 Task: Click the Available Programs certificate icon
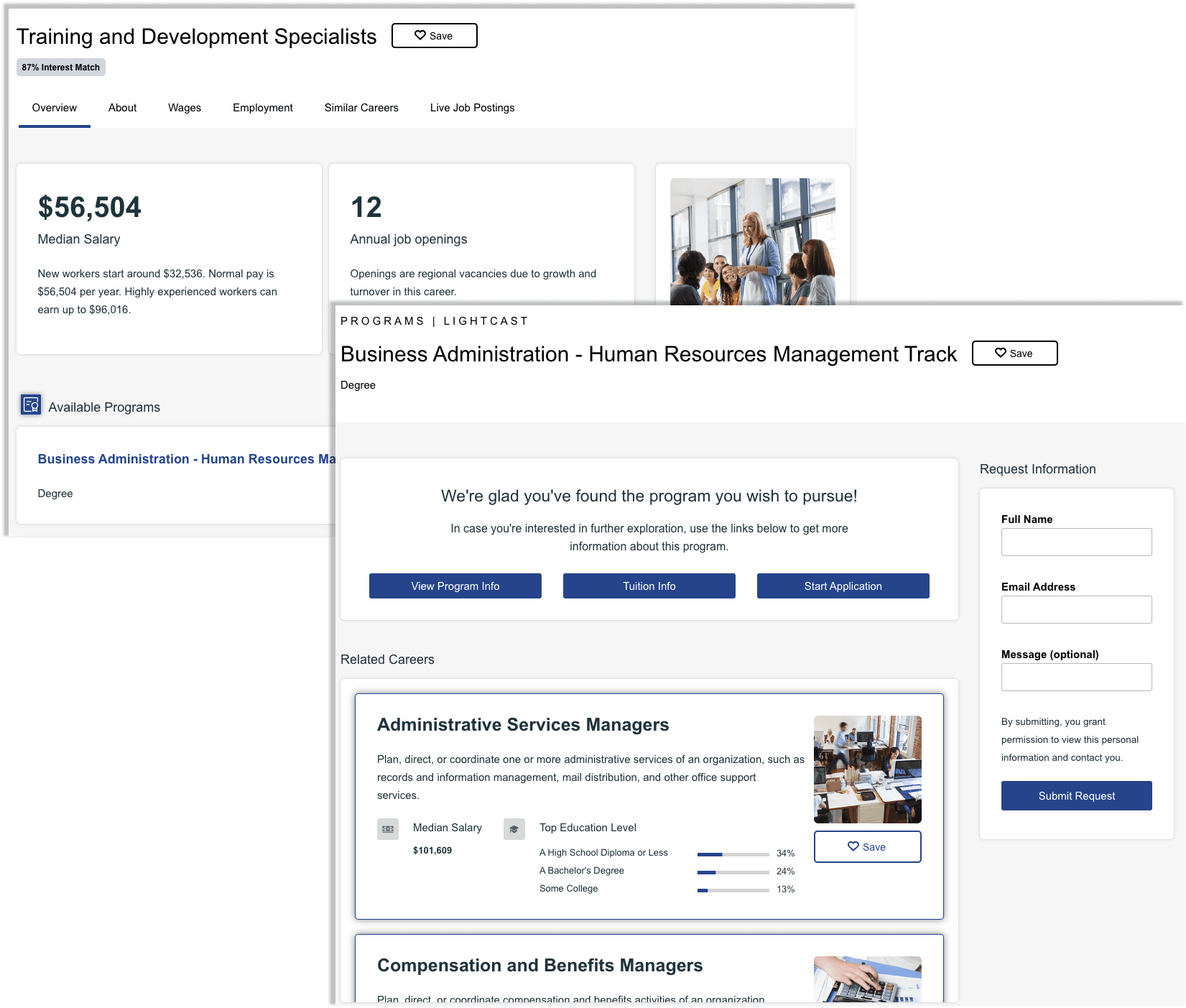[x=31, y=405]
